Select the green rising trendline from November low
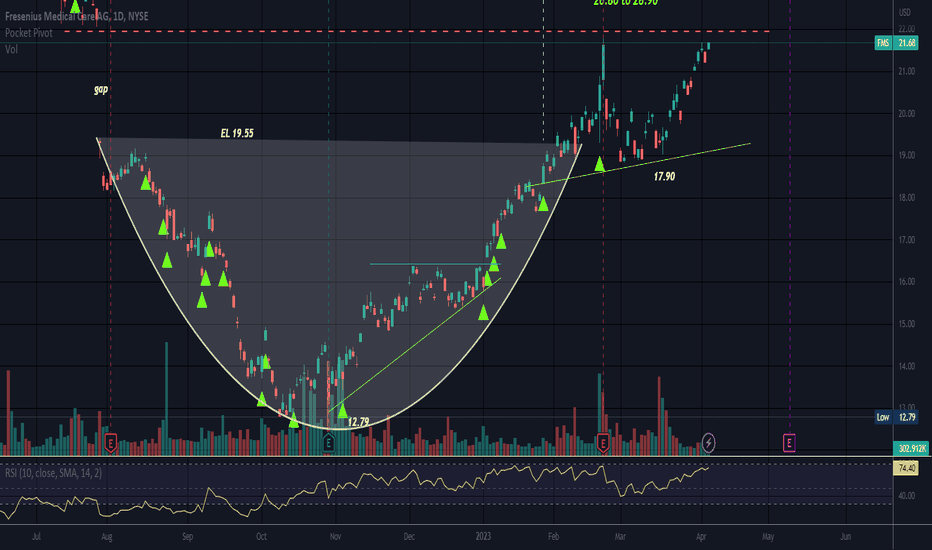The height and width of the screenshot is (550, 932). coord(414,345)
